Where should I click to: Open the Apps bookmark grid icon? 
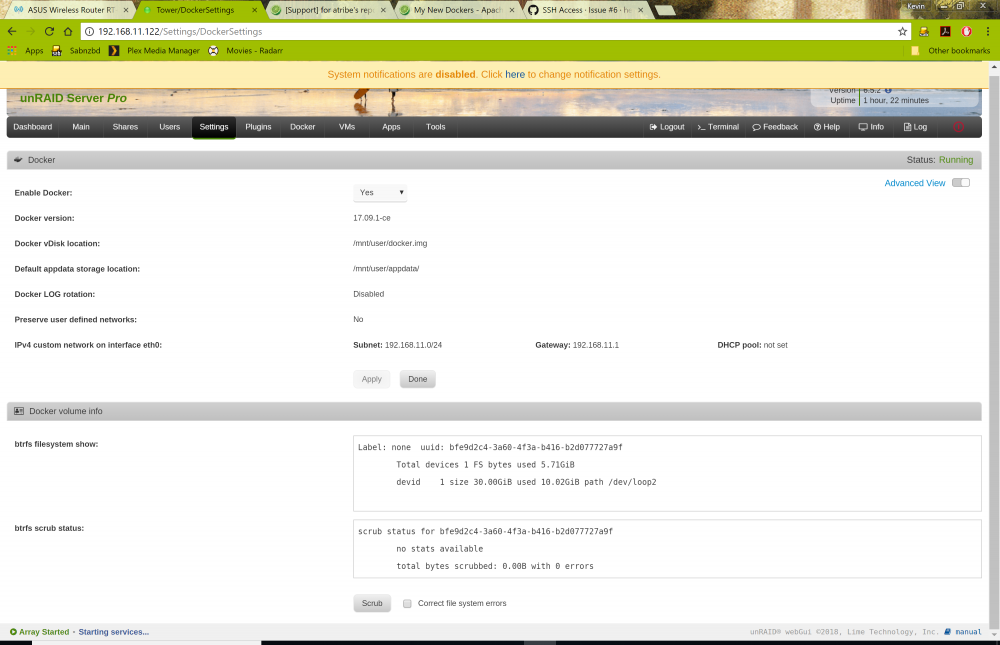tap(12, 50)
